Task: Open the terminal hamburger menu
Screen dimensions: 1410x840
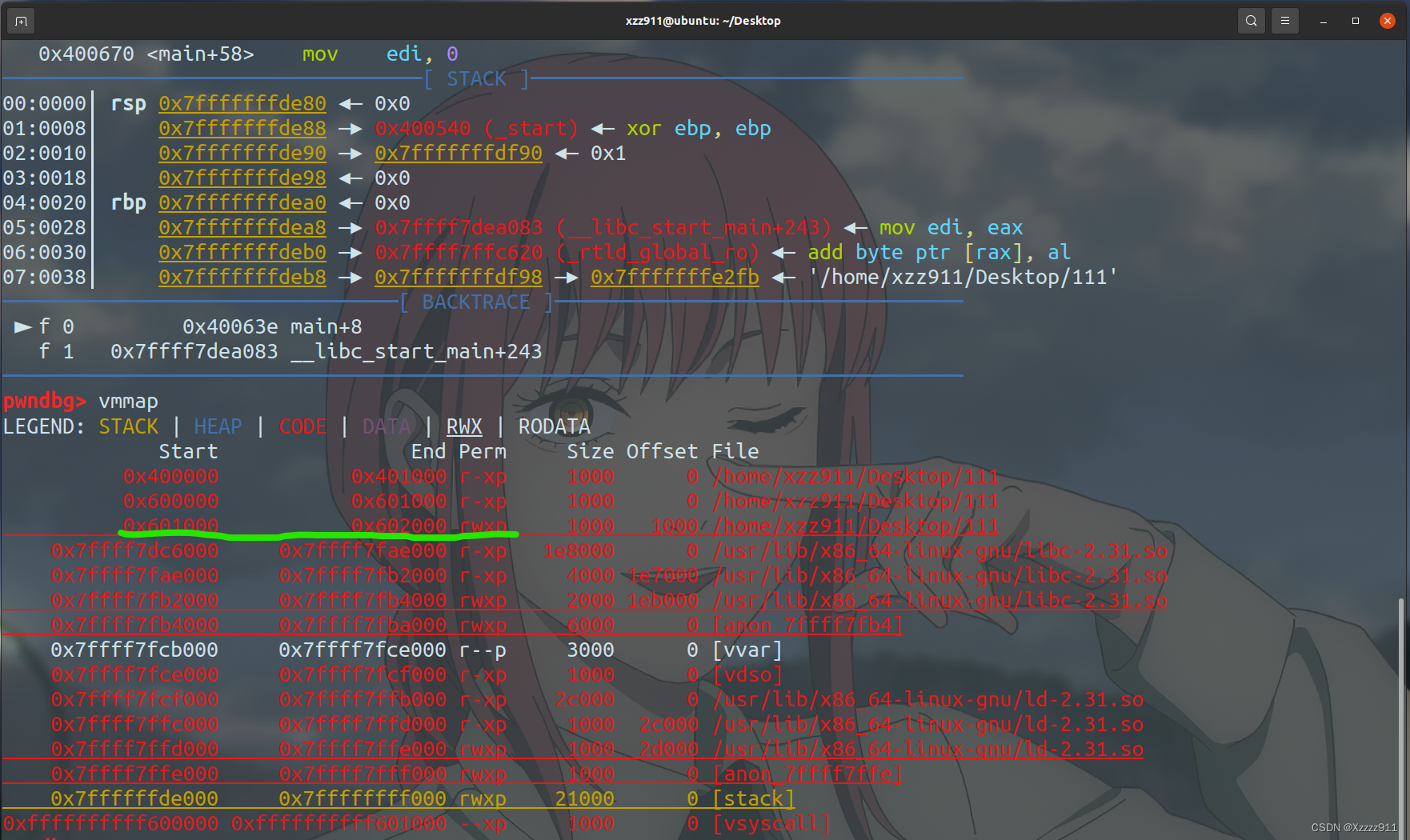Action: click(x=1285, y=21)
